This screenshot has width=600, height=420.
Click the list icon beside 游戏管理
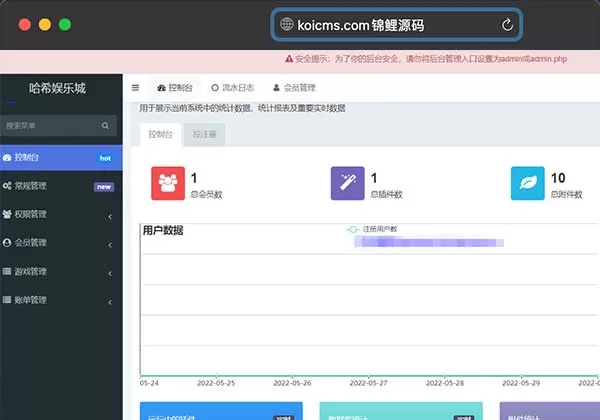7,271
